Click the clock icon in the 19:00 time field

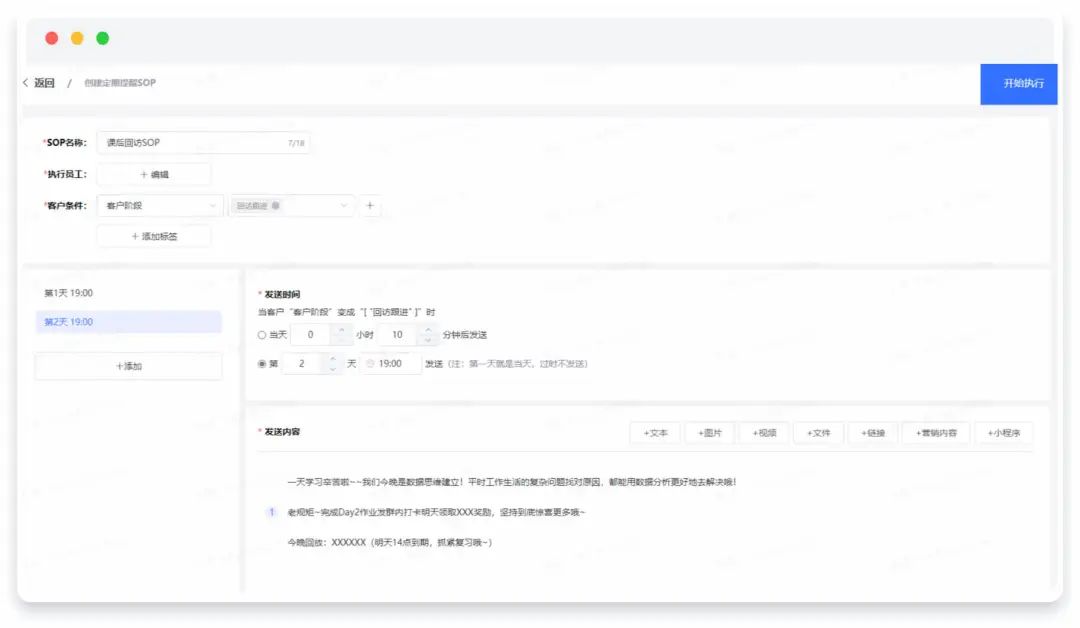point(370,364)
